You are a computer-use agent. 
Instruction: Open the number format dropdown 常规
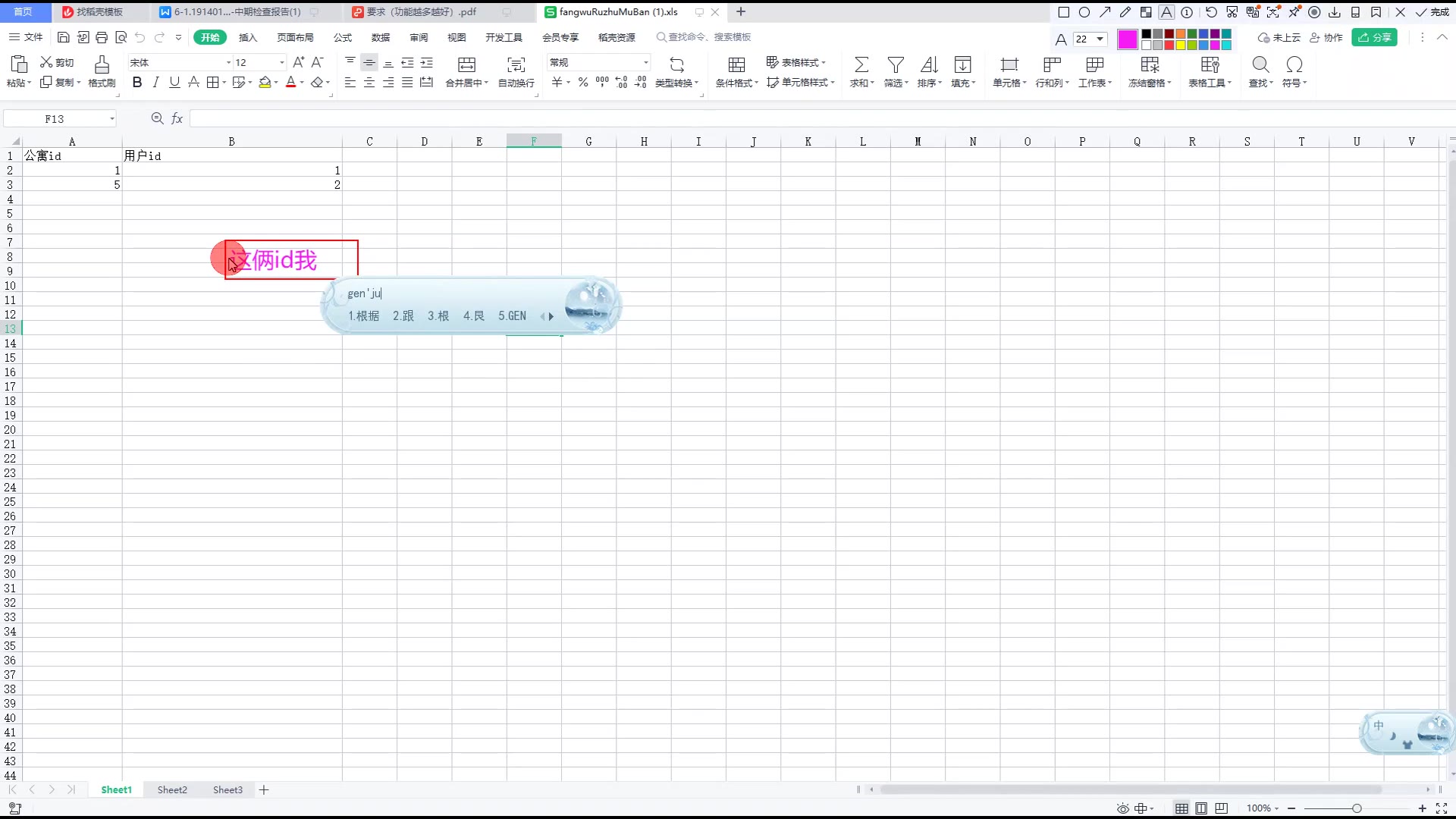click(x=645, y=62)
